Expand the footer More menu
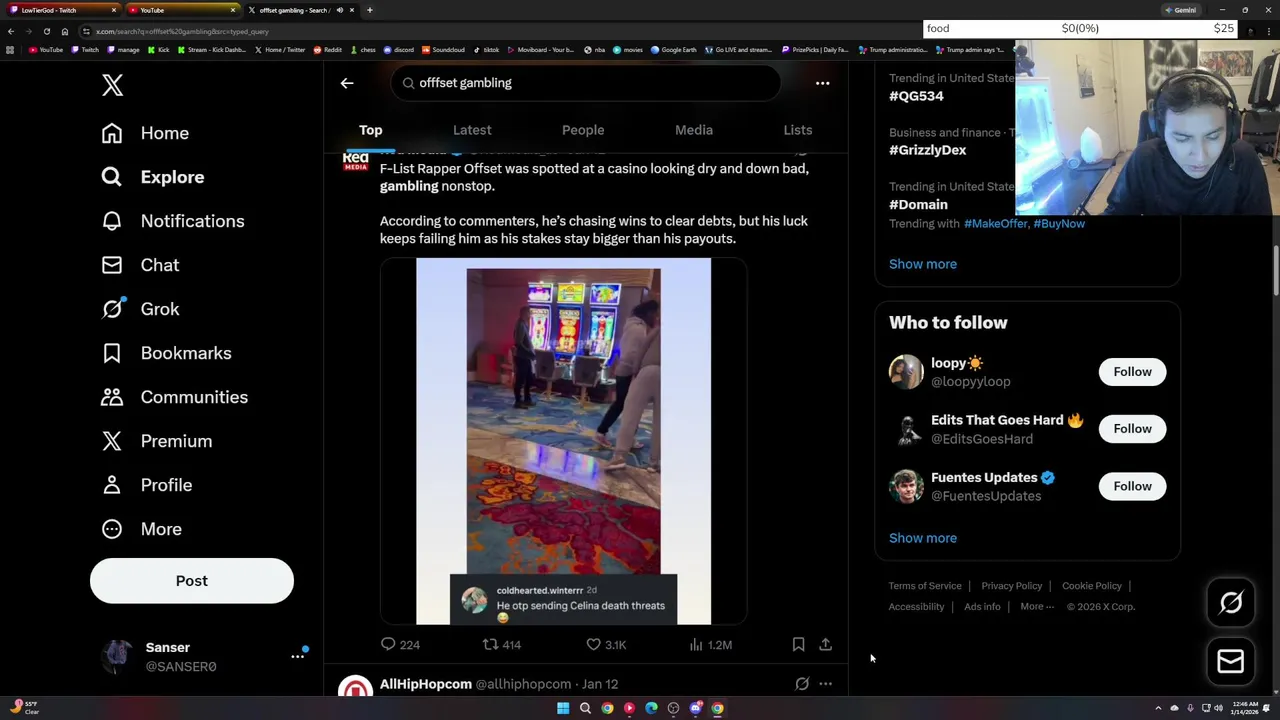The image size is (1280, 720). click(x=1037, y=607)
